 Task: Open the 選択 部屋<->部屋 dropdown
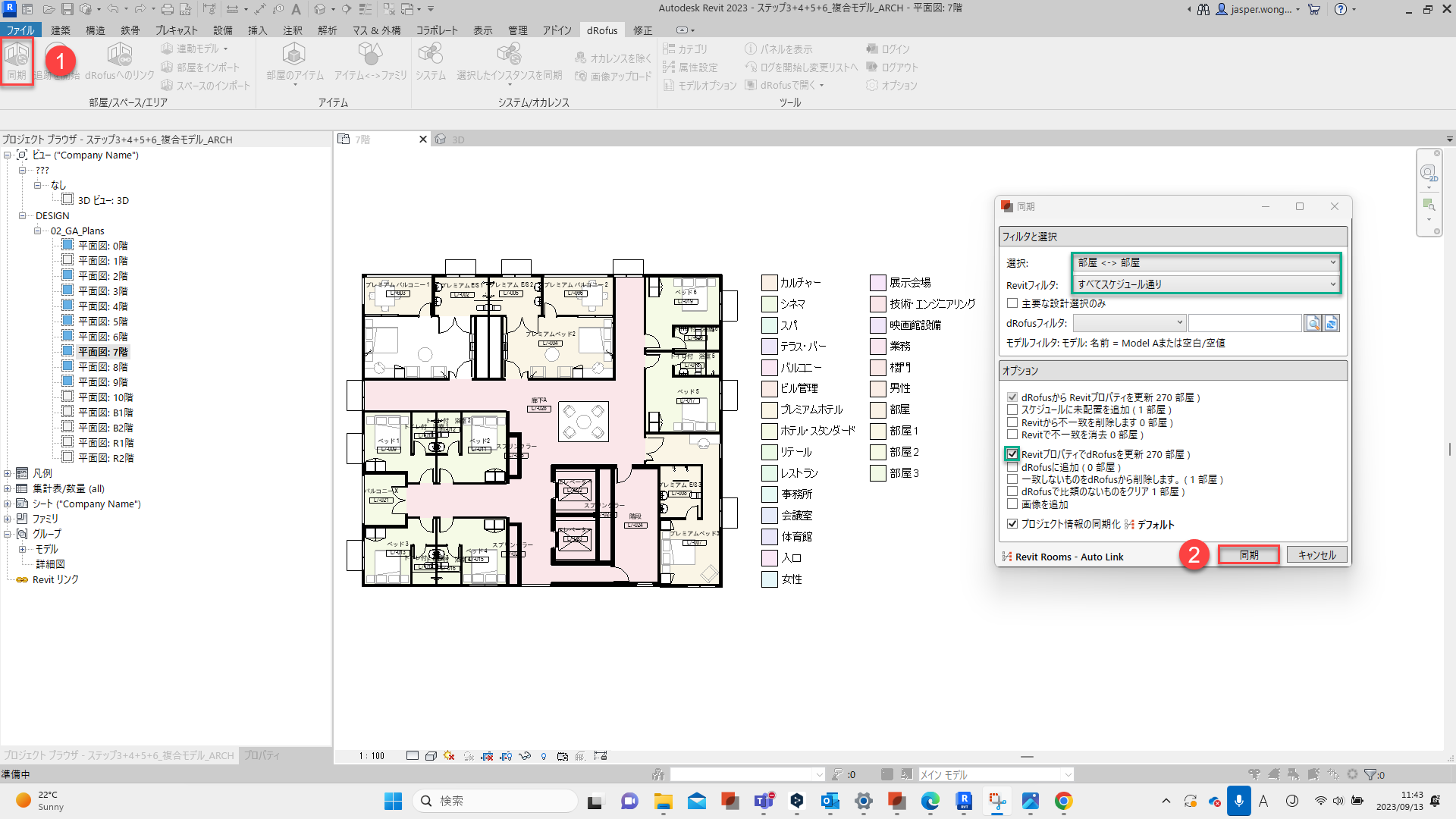tap(1206, 262)
